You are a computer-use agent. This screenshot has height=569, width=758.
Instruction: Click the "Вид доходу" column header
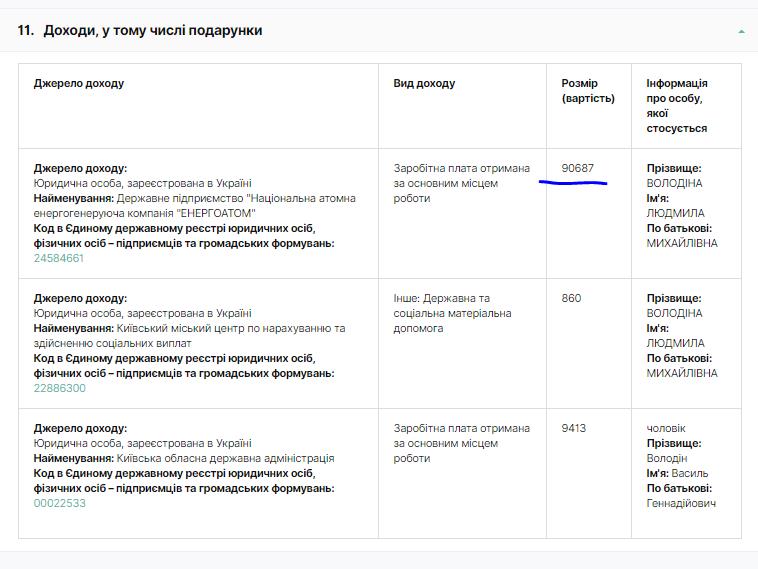coord(424,83)
